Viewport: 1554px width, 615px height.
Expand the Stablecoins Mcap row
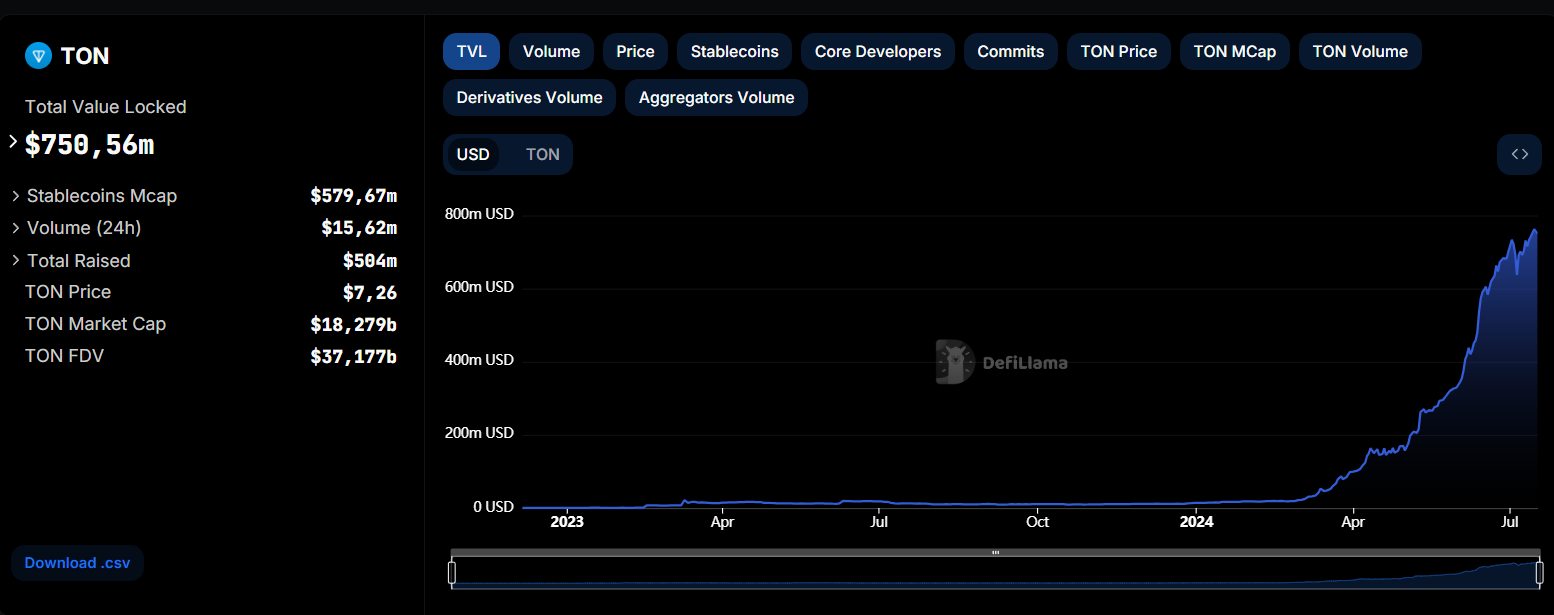16,196
